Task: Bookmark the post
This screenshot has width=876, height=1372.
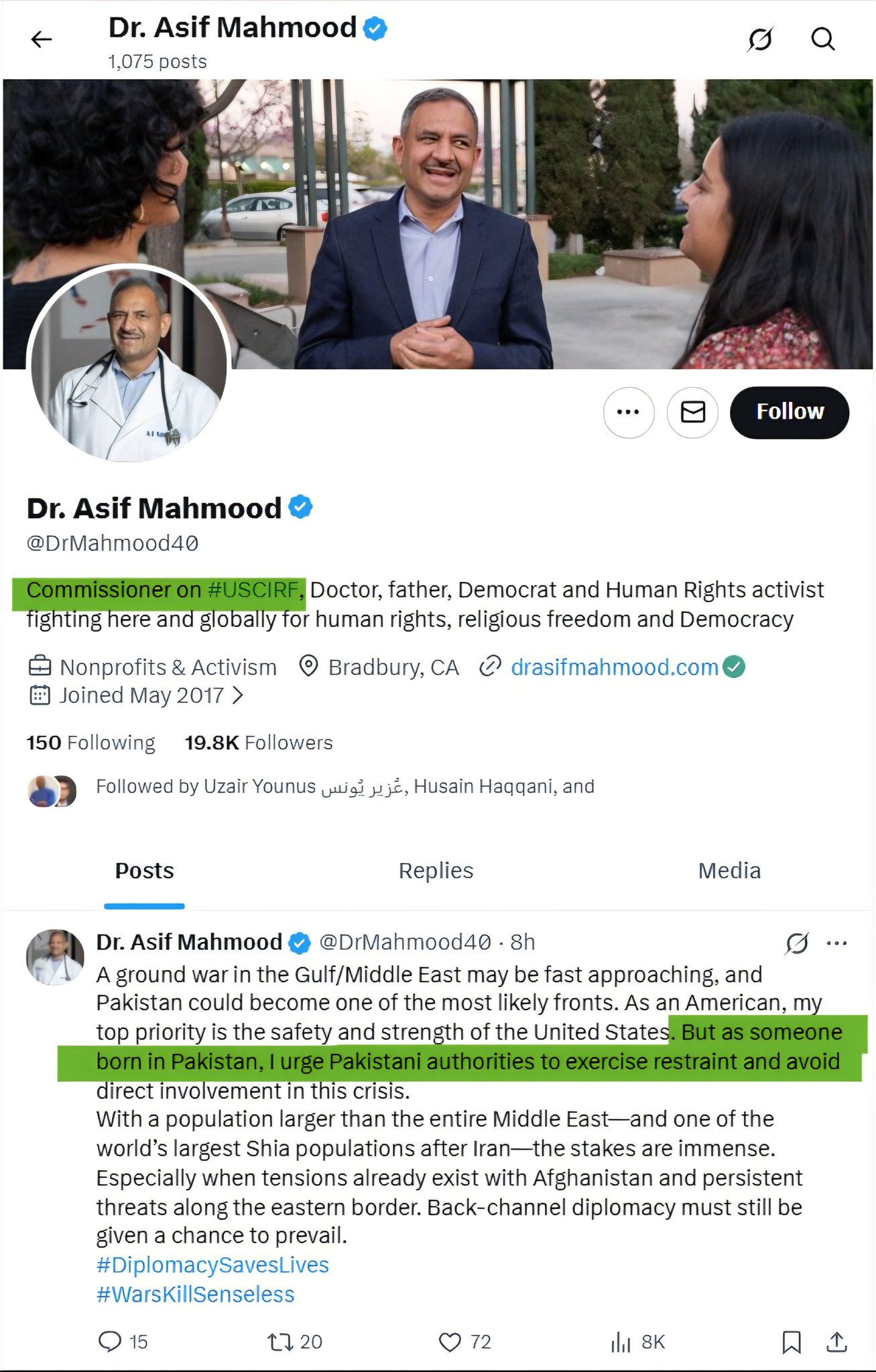Action: click(x=792, y=1341)
